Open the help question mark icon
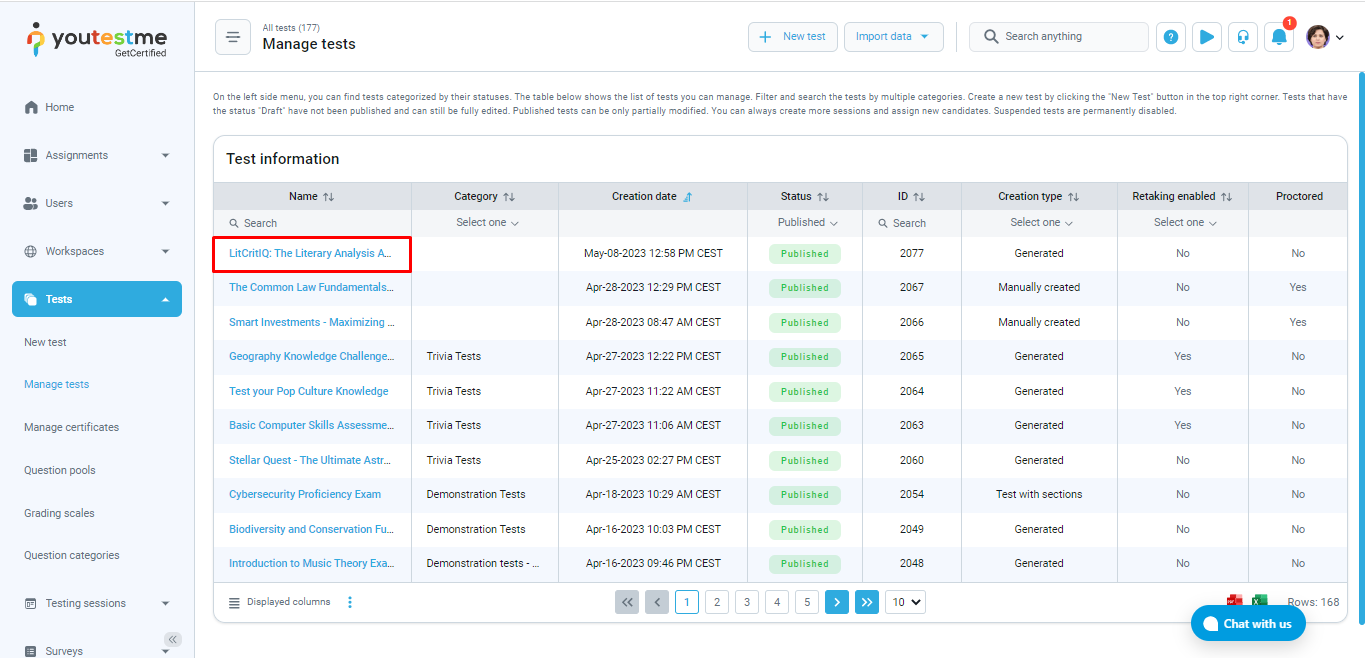This screenshot has height=658, width=1365. 1171,37
